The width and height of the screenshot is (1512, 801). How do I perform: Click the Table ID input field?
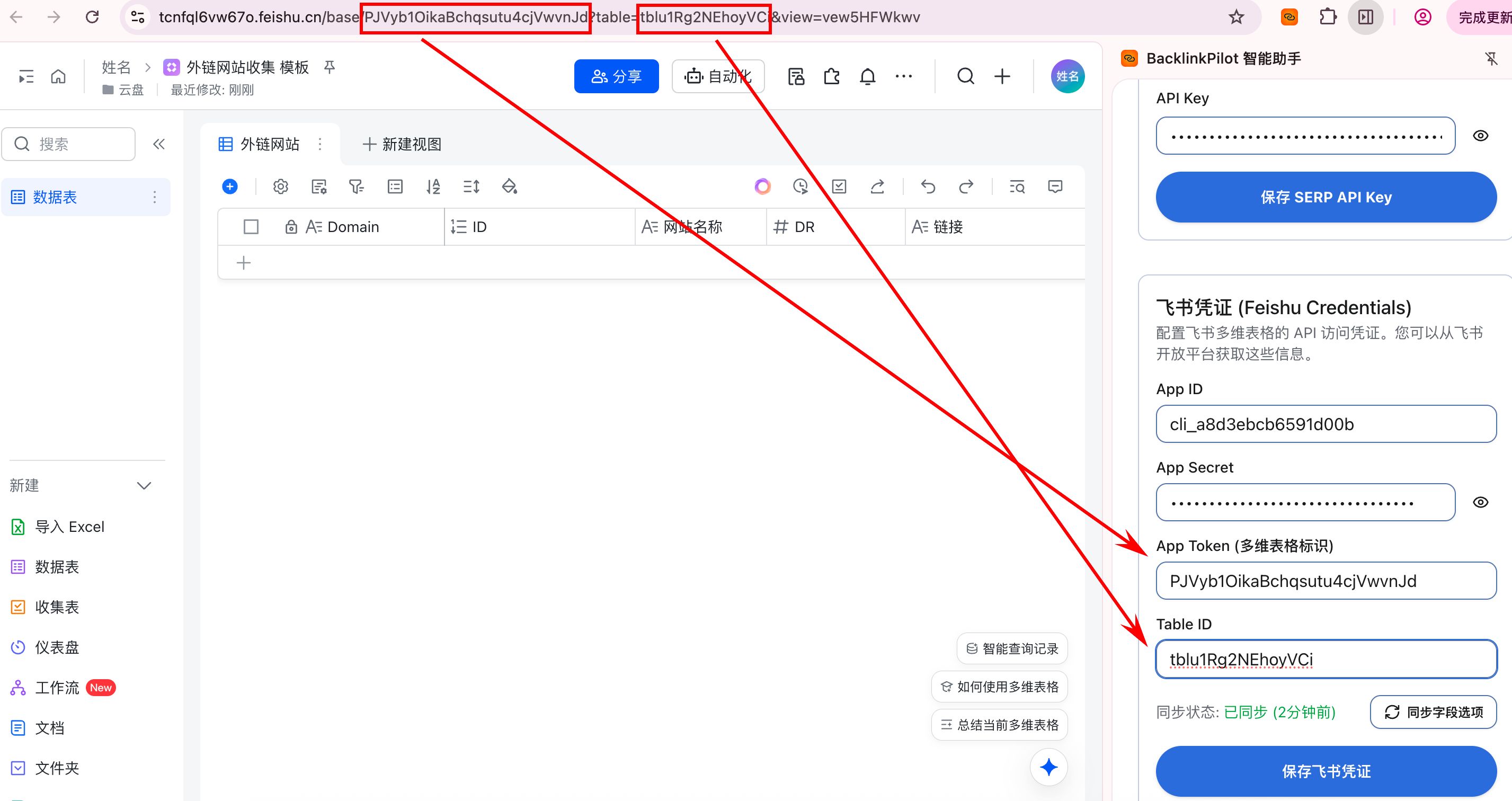pyautogui.click(x=1326, y=659)
